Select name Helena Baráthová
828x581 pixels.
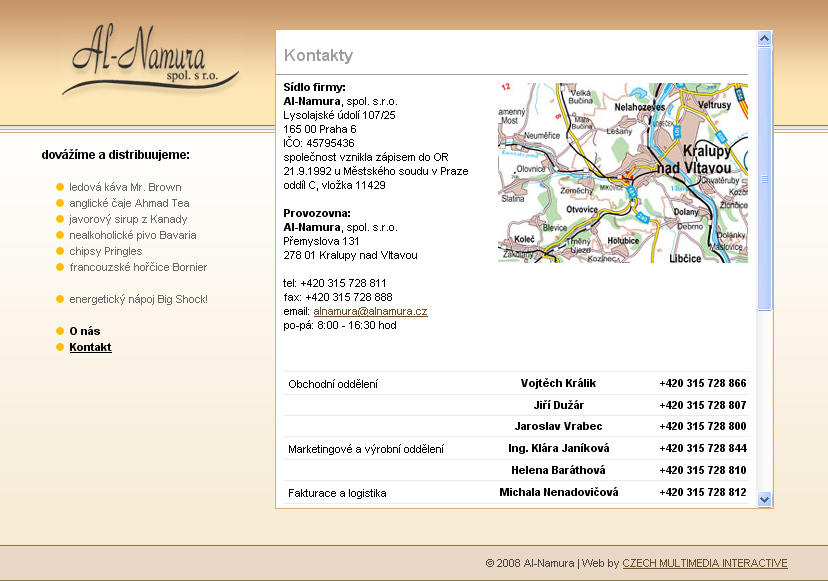(x=558, y=470)
